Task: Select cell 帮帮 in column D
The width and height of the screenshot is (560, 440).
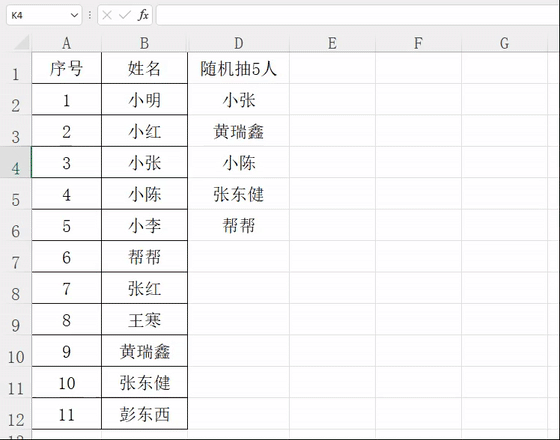Action: pyautogui.click(x=239, y=225)
